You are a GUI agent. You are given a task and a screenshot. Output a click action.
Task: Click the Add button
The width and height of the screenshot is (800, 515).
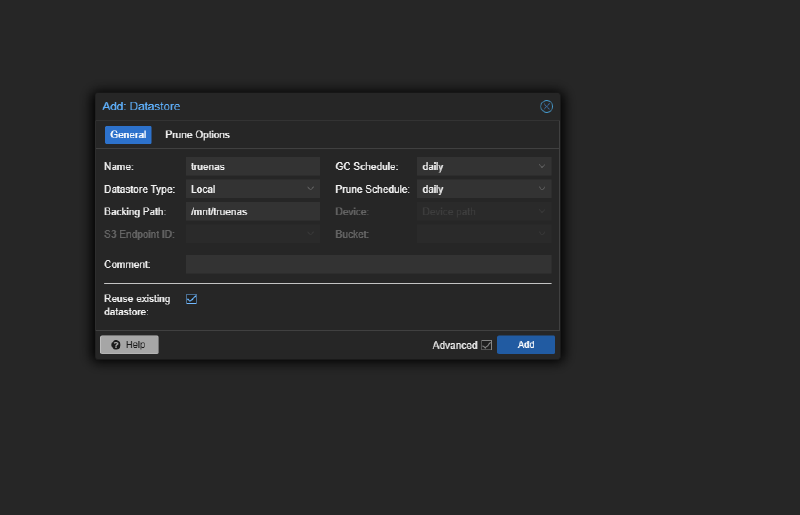click(x=526, y=345)
